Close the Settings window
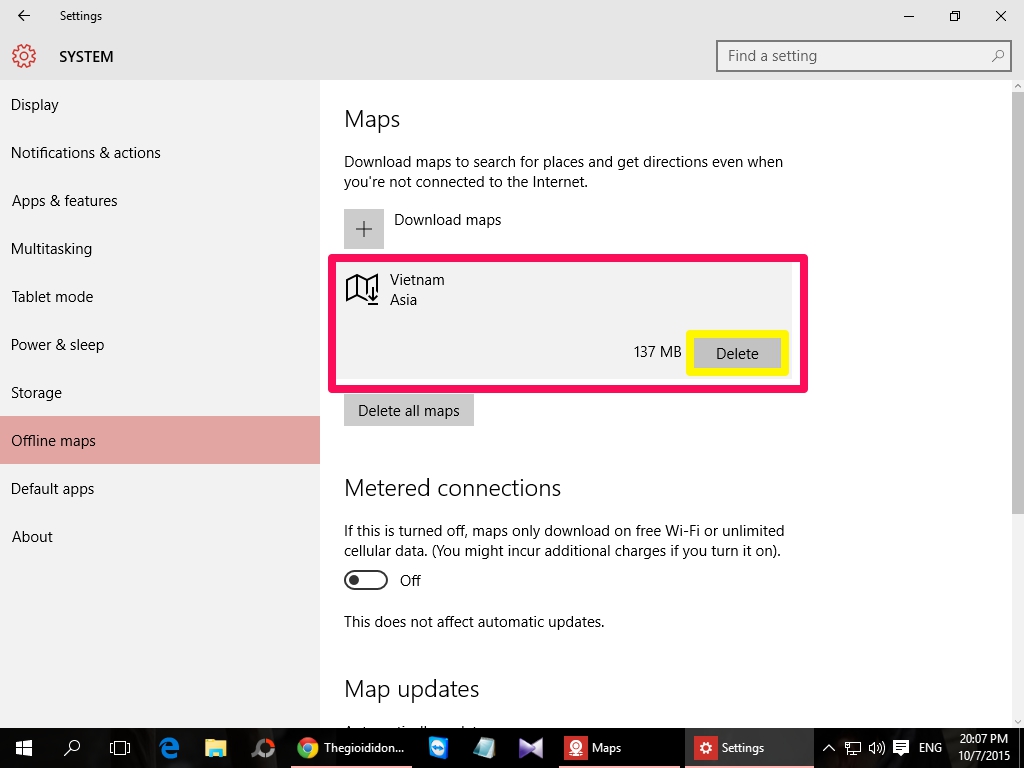 (1000, 16)
